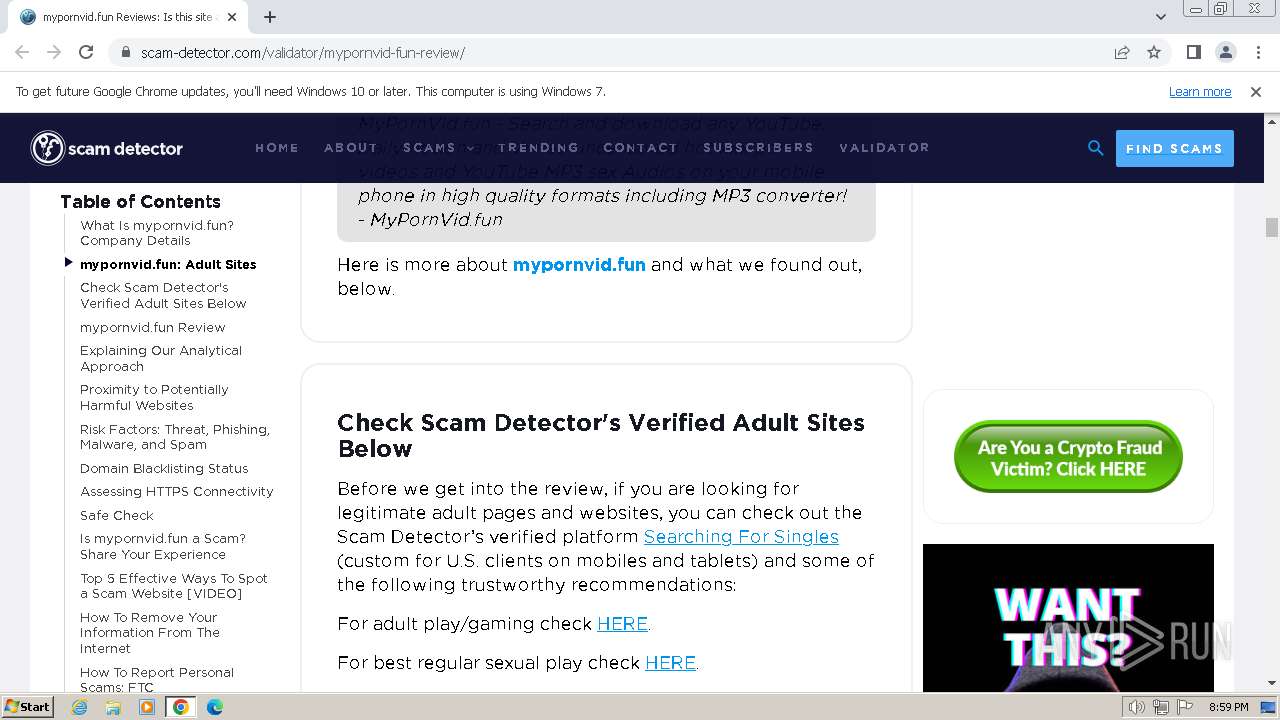Jump to How To Remove Your Information
Viewport: 1280px width, 720px height.
point(150,633)
